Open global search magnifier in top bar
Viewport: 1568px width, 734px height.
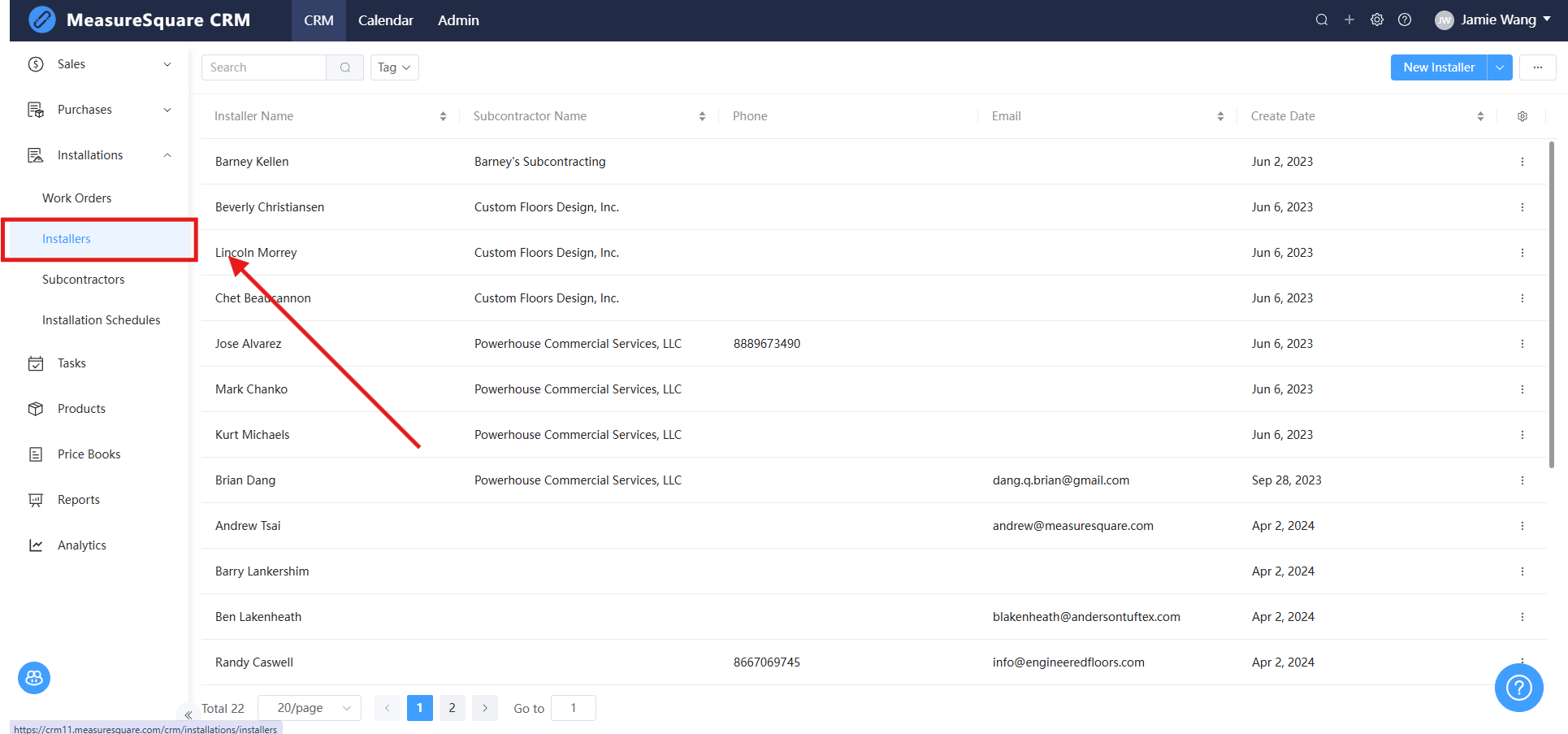point(1322,20)
